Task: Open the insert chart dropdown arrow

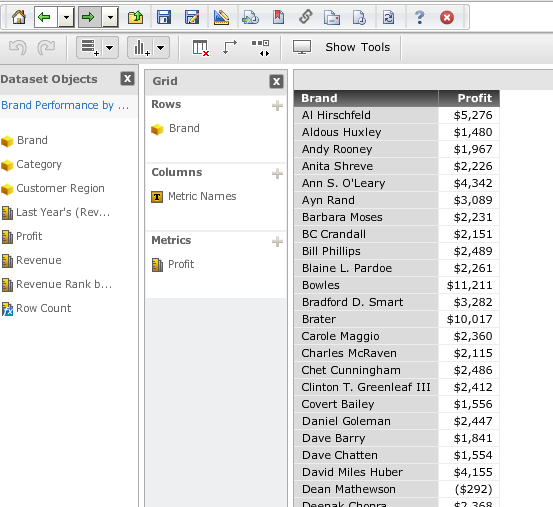Action: (x=161, y=47)
